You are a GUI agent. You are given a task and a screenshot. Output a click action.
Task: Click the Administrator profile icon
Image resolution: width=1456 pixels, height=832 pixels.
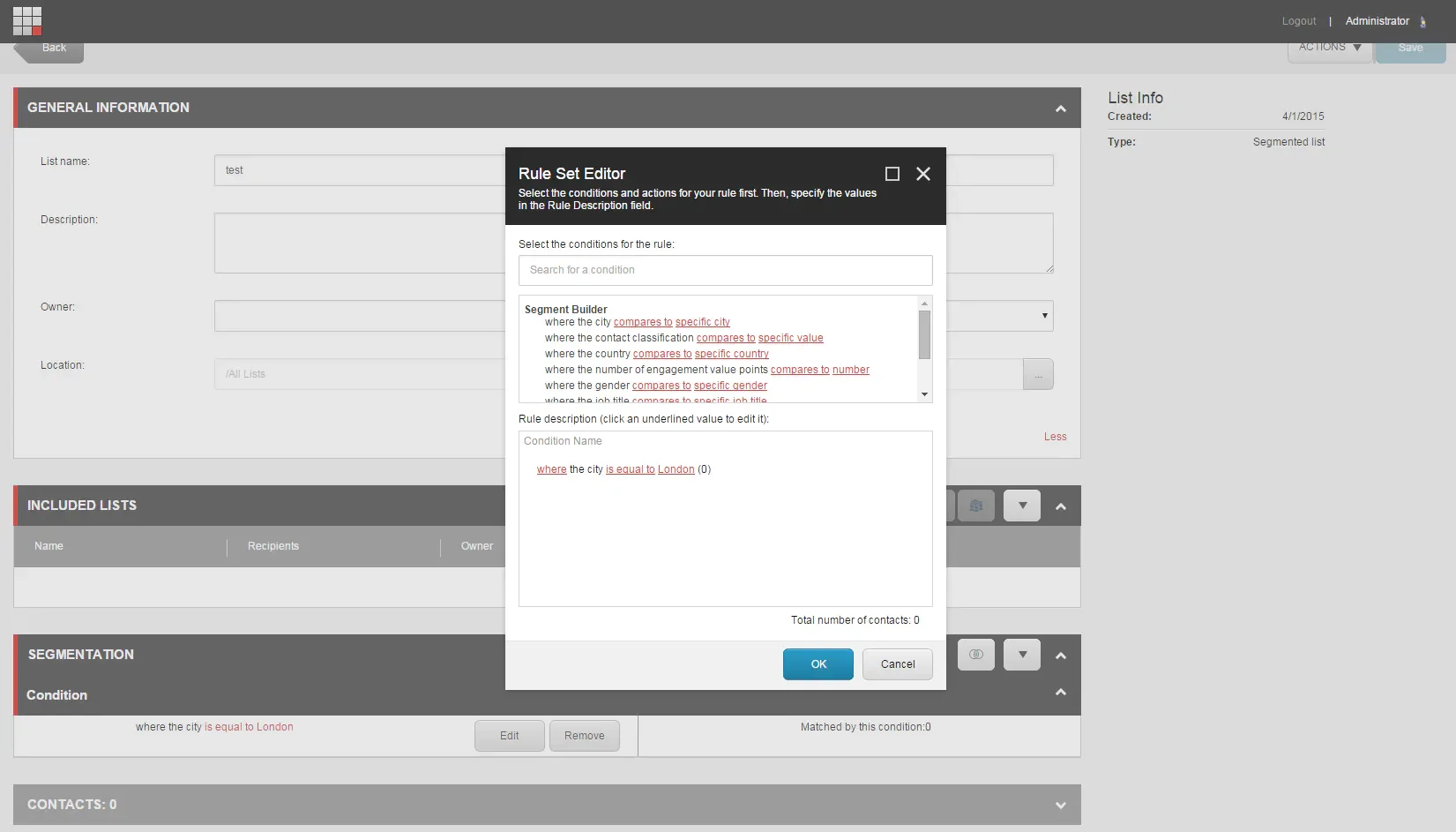pyautogui.click(x=1423, y=21)
